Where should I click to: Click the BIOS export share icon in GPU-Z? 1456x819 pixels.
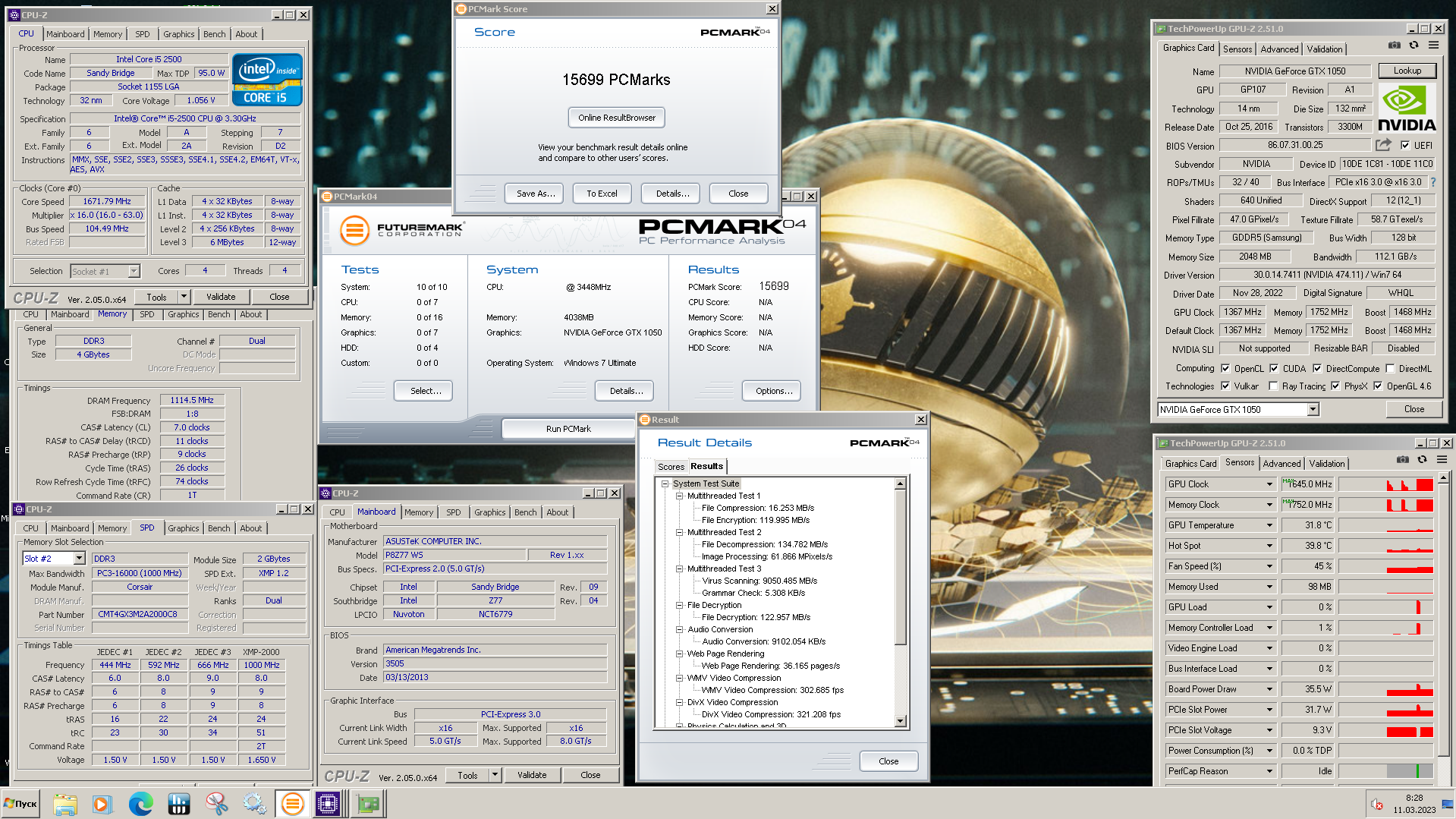pyautogui.click(x=1384, y=145)
